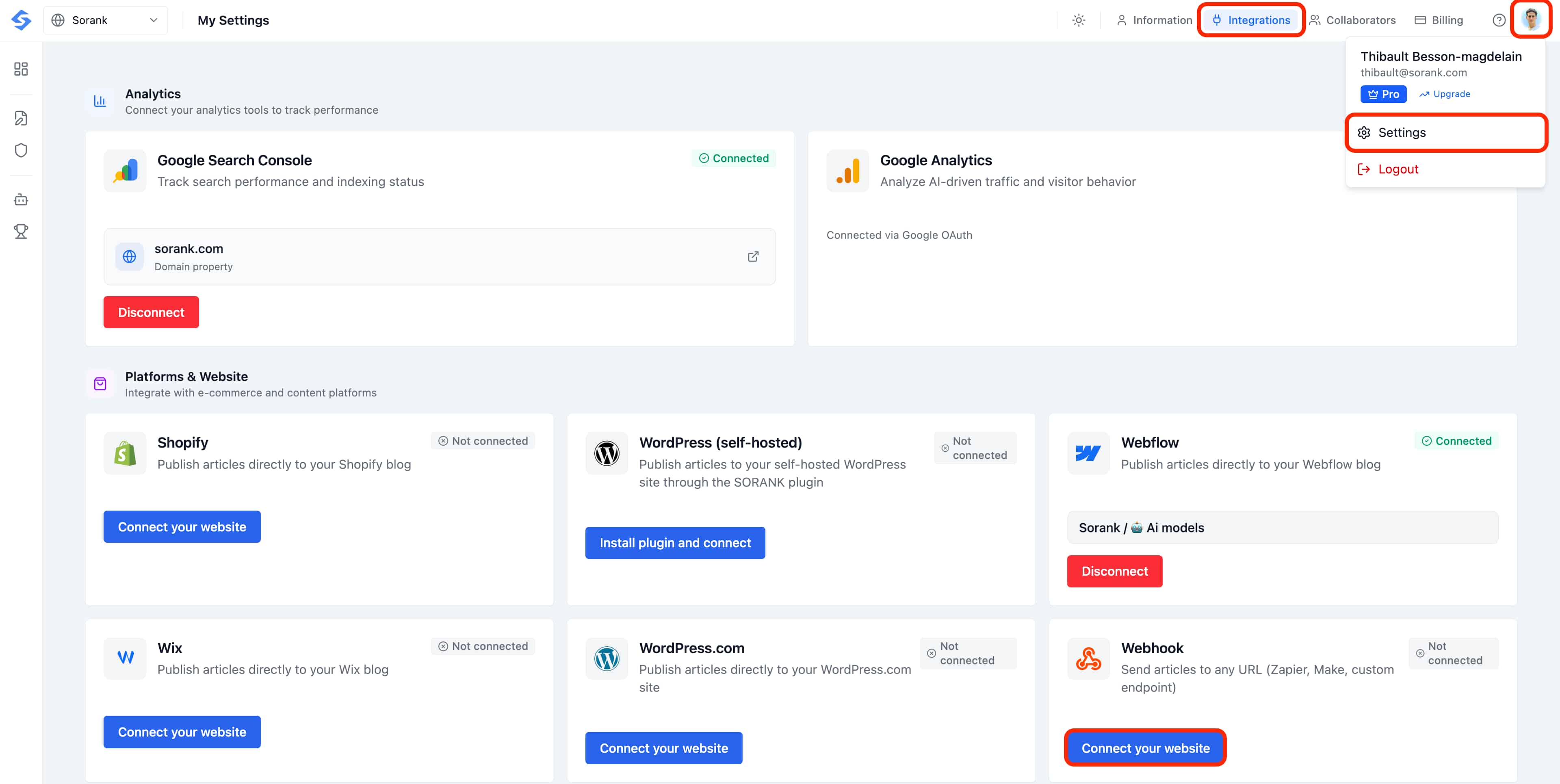Click the Upgrade link in the user menu
The image size is (1560, 784).
[1444, 94]
